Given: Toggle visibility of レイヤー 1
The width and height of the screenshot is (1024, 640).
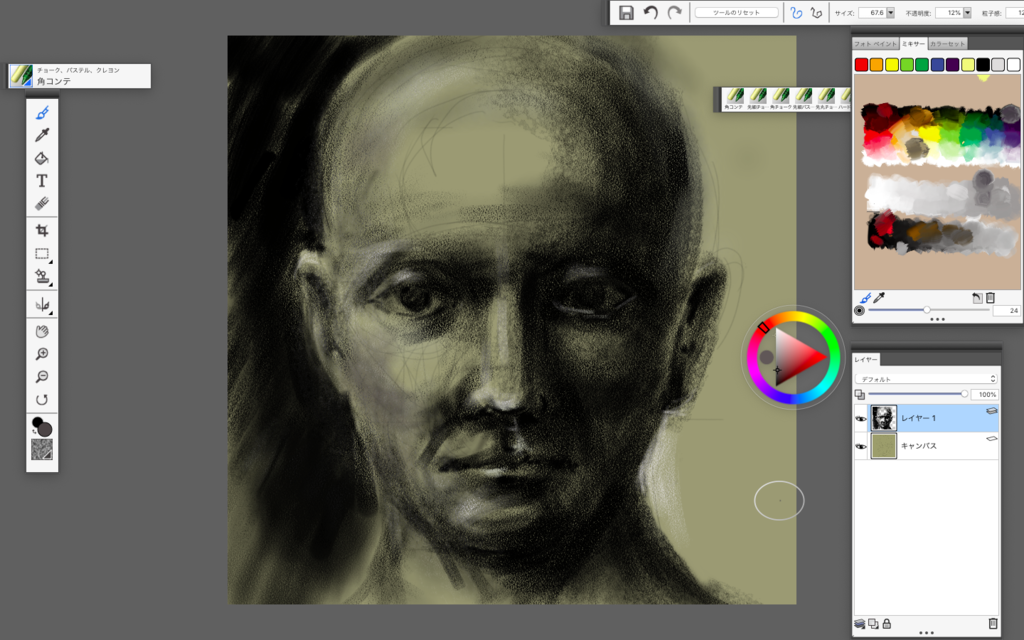Looking at the screenshot, I should pos(861,419).
